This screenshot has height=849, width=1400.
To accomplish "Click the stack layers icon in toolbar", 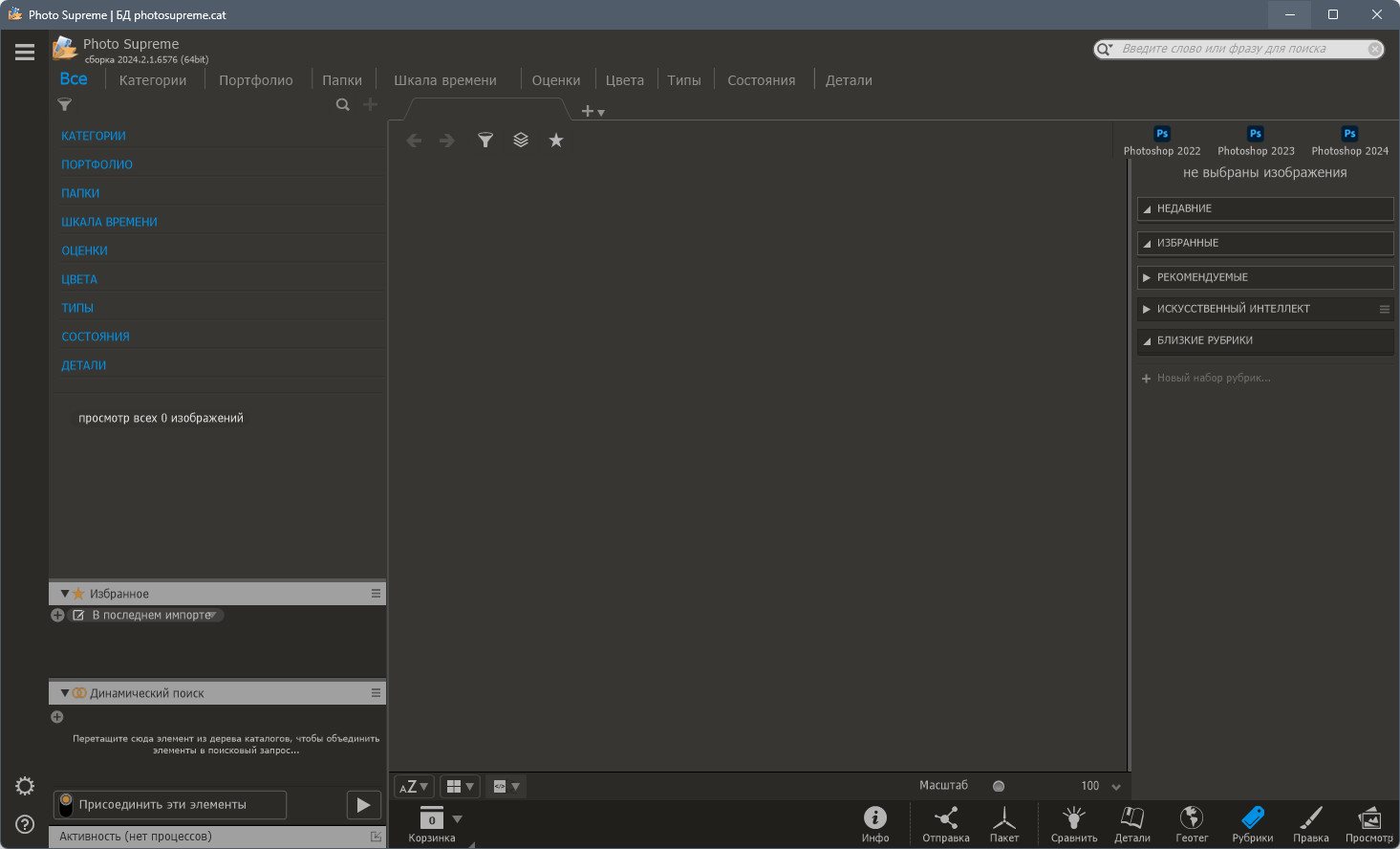I will pyautogui.click(x=521, y=141).
